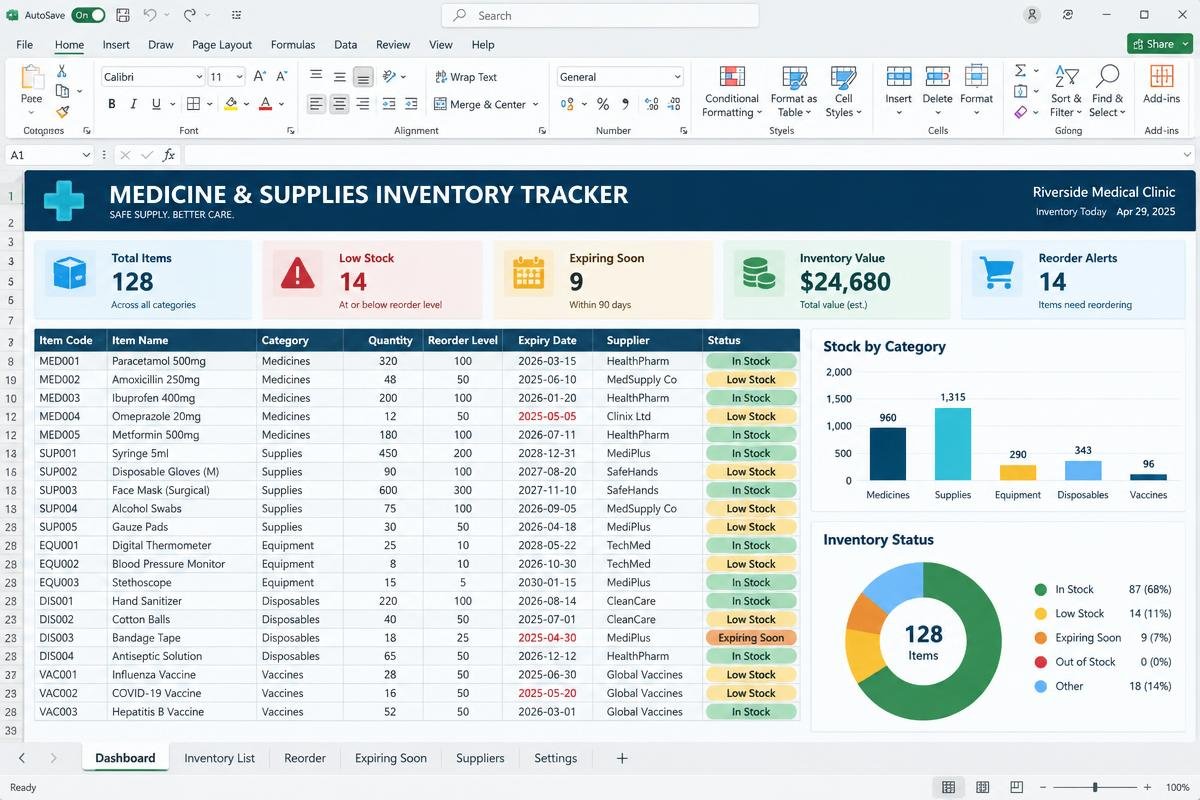The width and height of the screenshot is (1200, 800).
Task: Click in the Search box
Action: pyautogui.click(x=599, y=16)
